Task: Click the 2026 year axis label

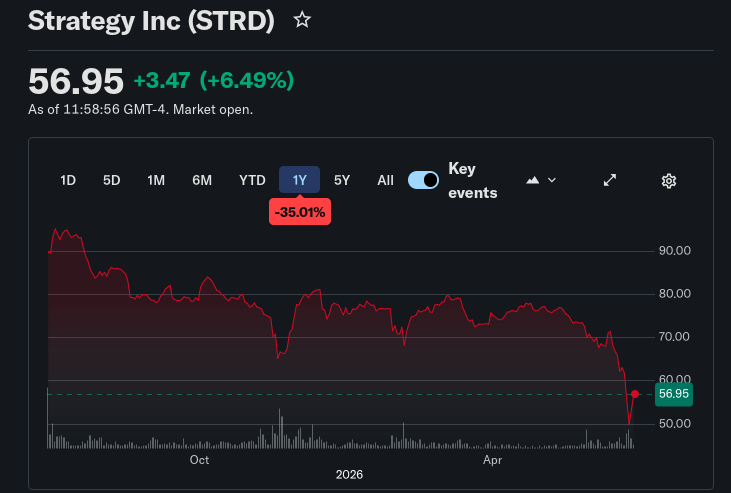Action: pyautogui.click(x=349, y=475)
